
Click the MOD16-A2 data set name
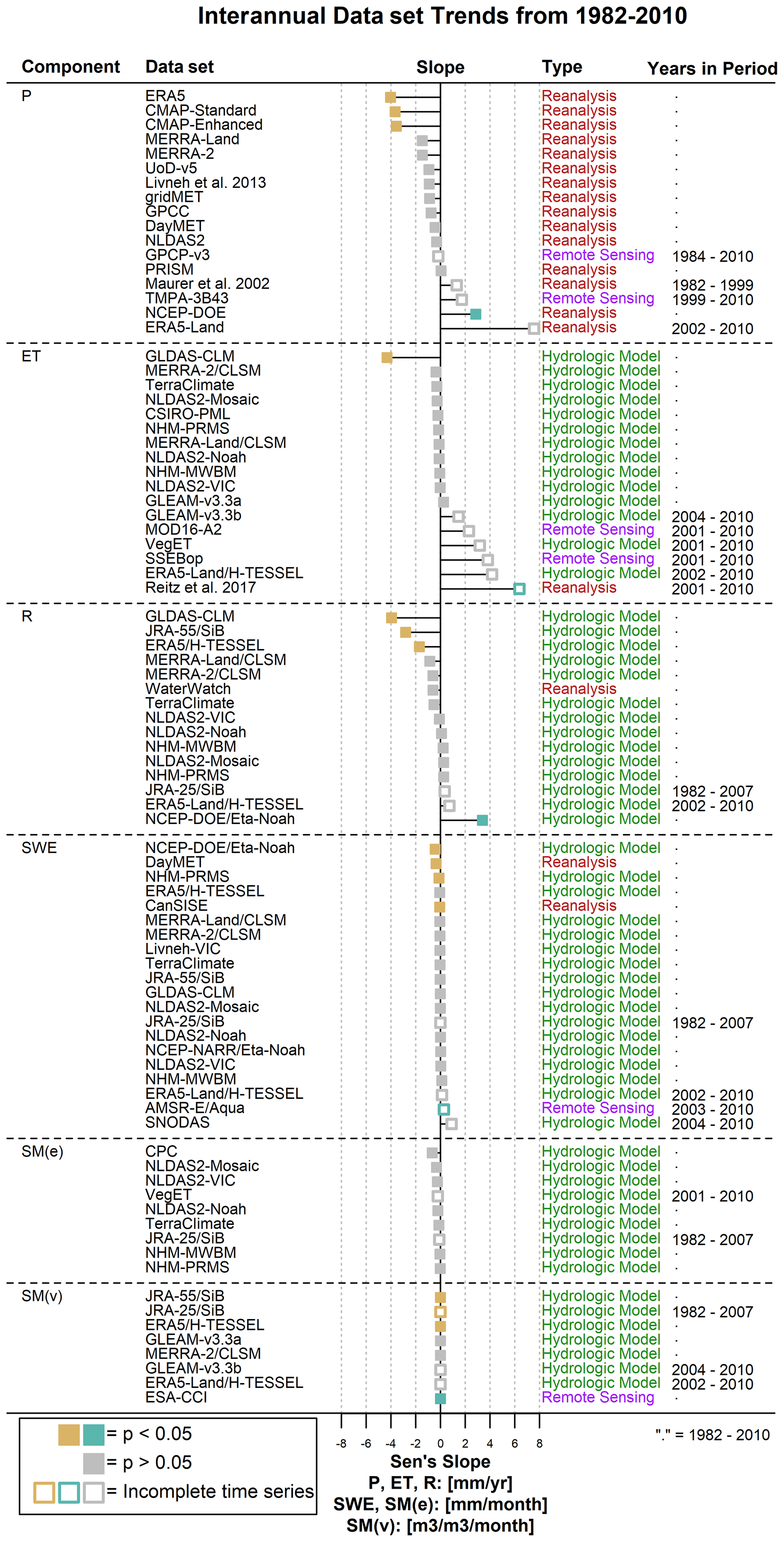(183, 530)
